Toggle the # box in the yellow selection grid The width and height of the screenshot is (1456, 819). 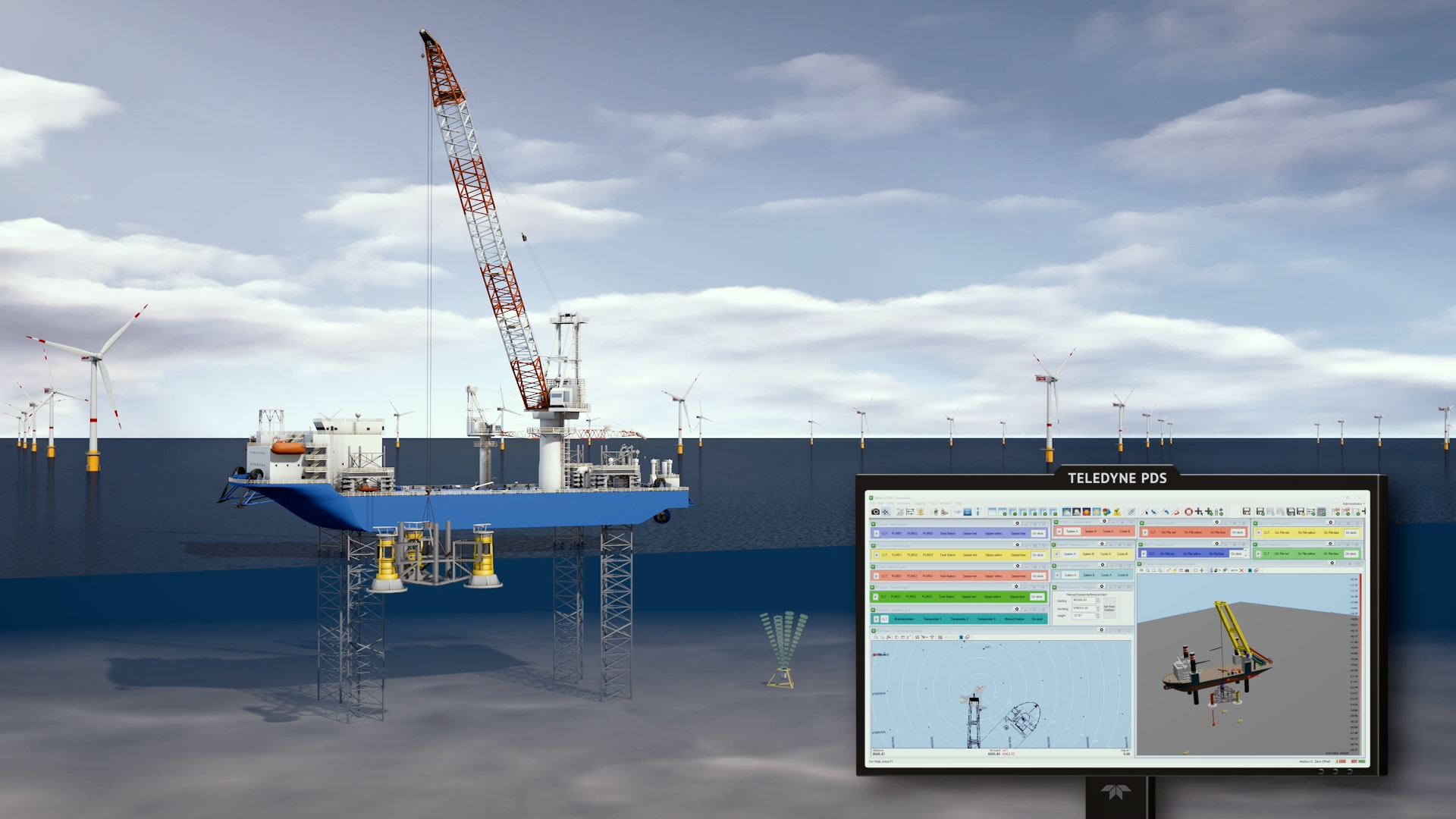[x=877, y=555]
